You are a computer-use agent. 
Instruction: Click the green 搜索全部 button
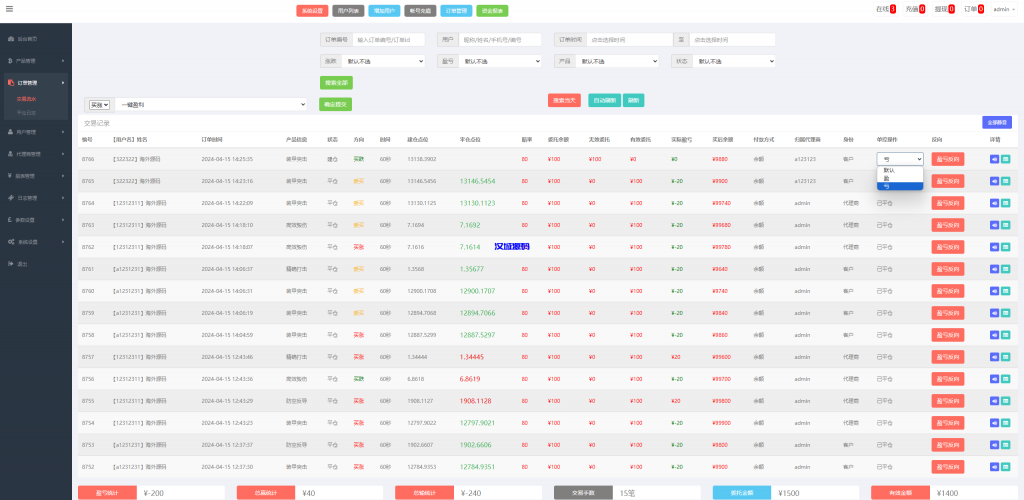336,82
